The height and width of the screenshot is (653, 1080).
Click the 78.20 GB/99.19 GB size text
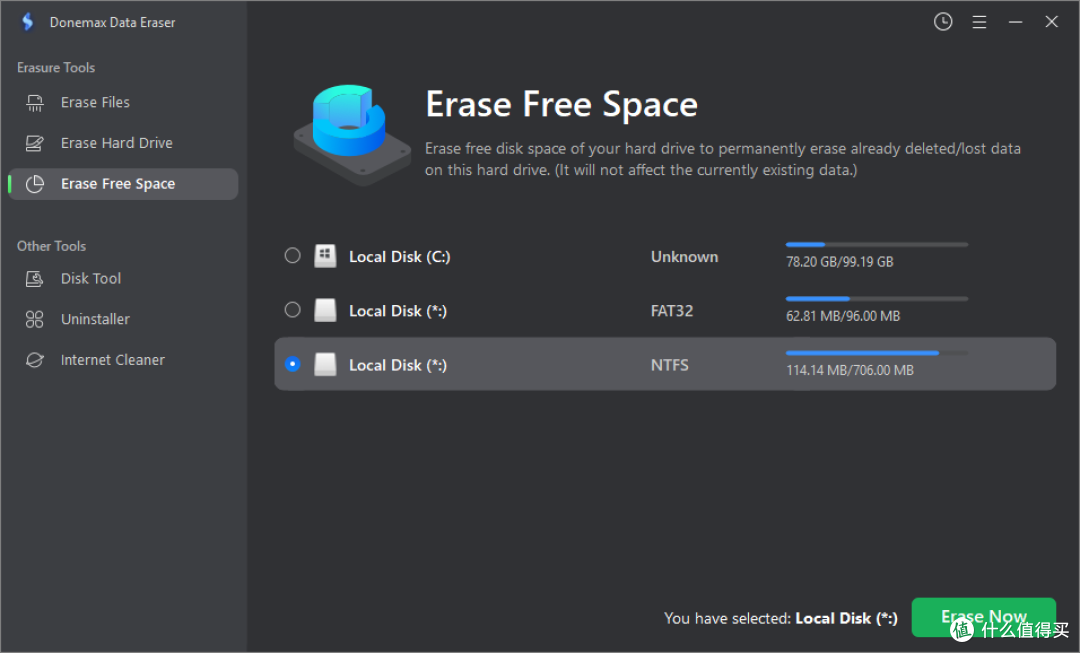pos(840,262)
